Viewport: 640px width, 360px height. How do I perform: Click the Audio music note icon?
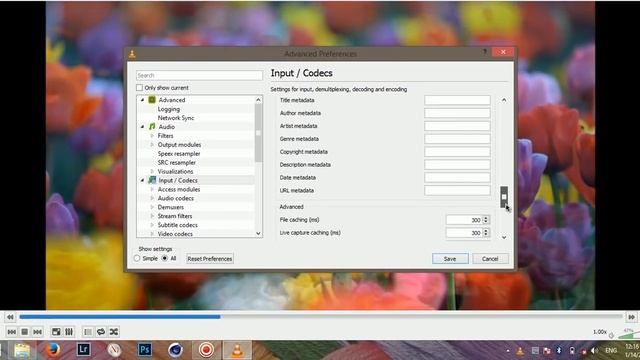pos(152,127)
